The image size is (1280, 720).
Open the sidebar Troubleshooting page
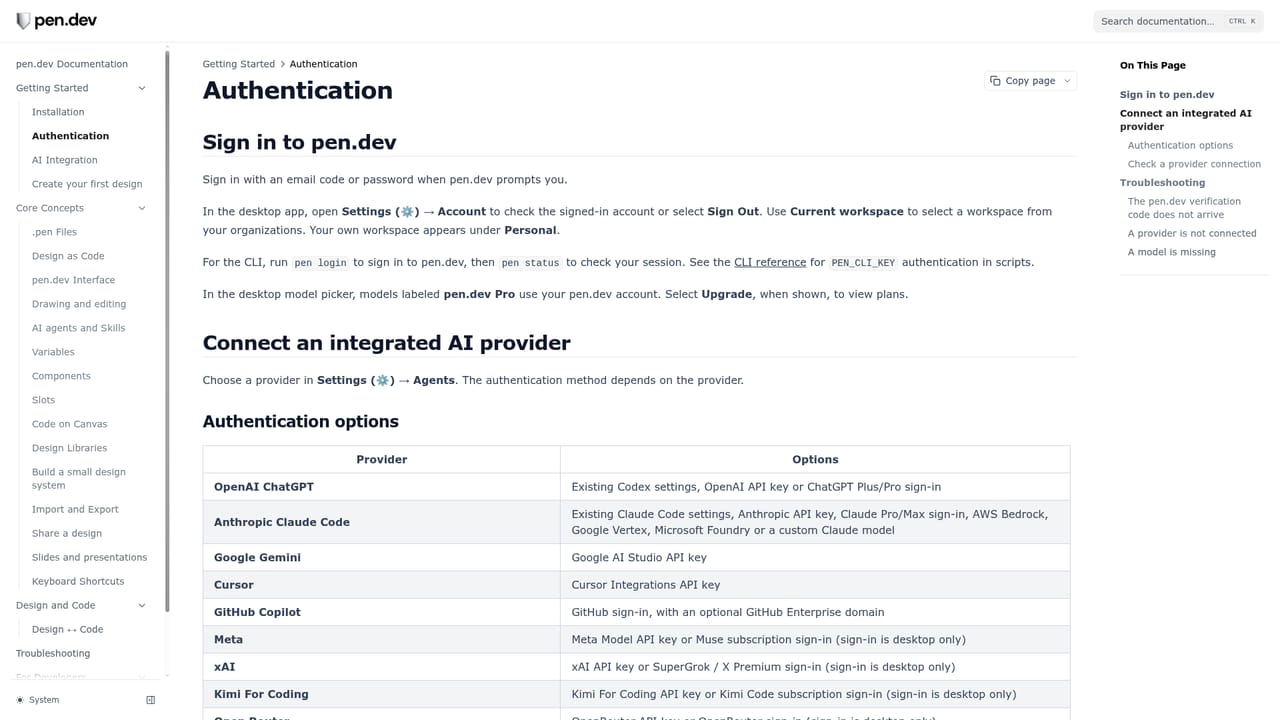(53, 653)
